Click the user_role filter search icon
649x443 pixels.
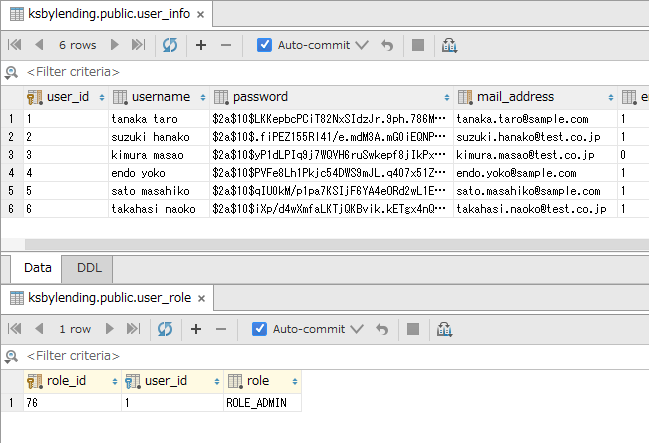pos(11,356)
